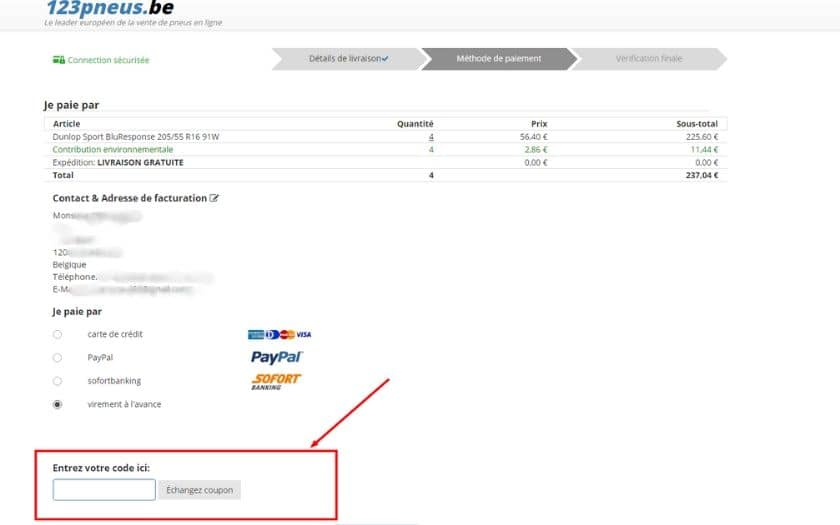The height and width of the screenshot is (525, 840).
Task: Click Connection sécurisée text
Action: [108, 60]
